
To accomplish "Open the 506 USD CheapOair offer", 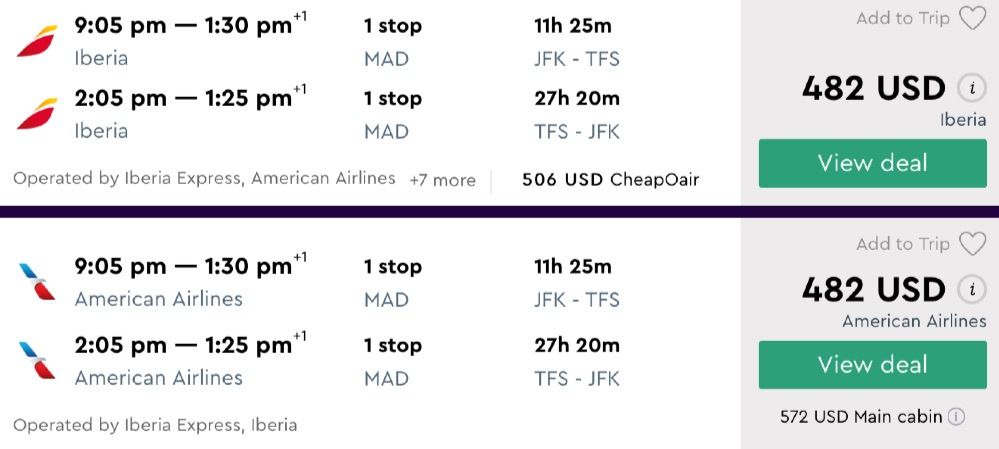I will pyautogui.click(x=610, y=180).
